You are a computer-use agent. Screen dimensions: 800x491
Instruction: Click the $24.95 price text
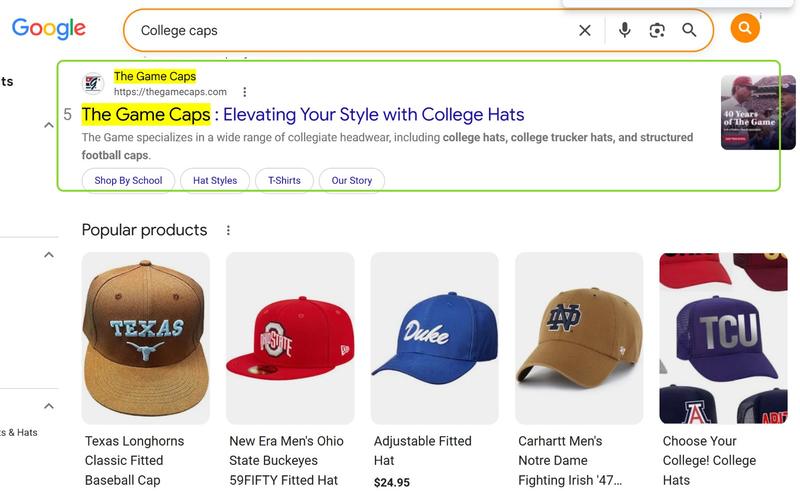[391, 482]
